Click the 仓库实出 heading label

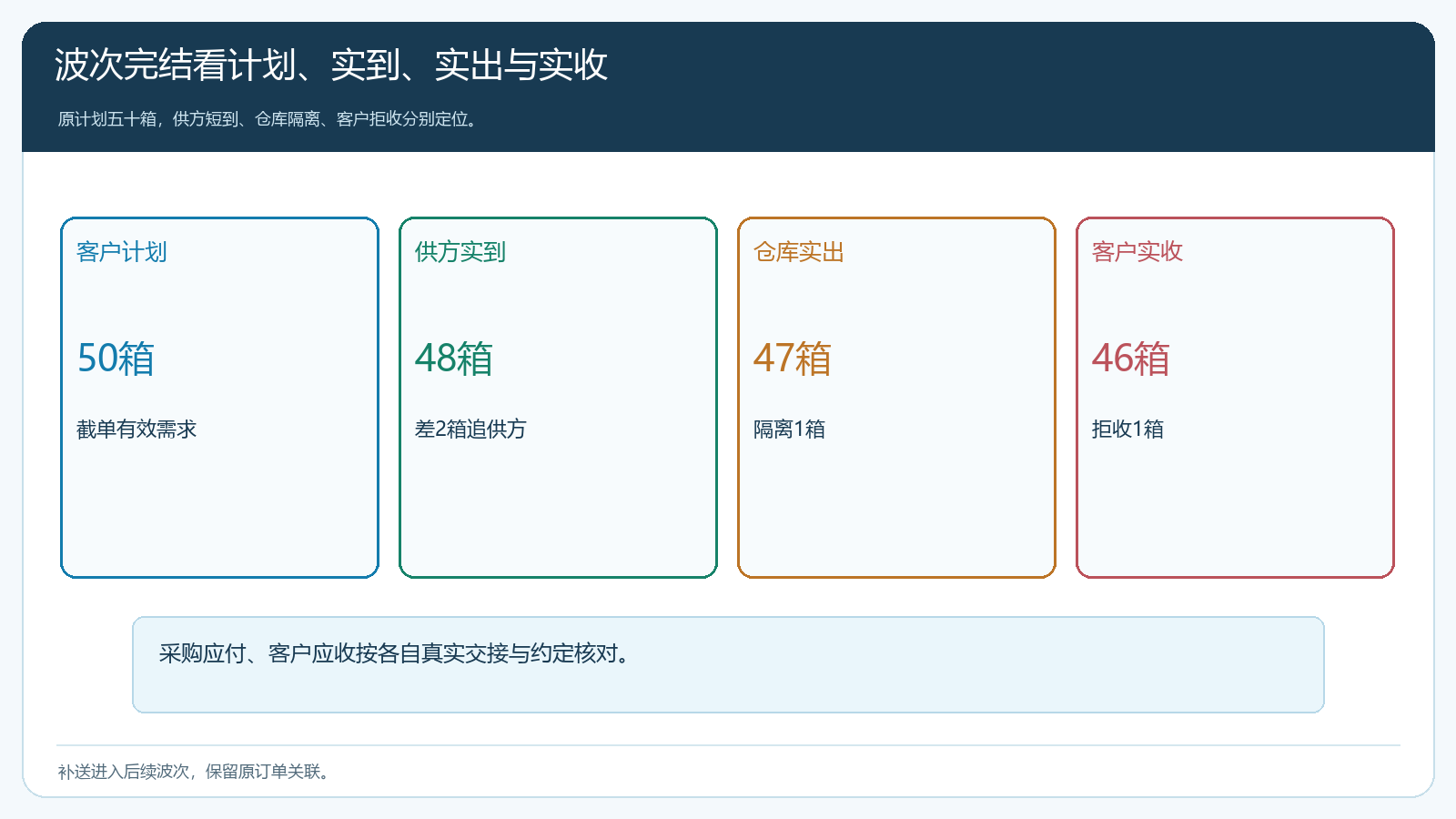(799, 252)
